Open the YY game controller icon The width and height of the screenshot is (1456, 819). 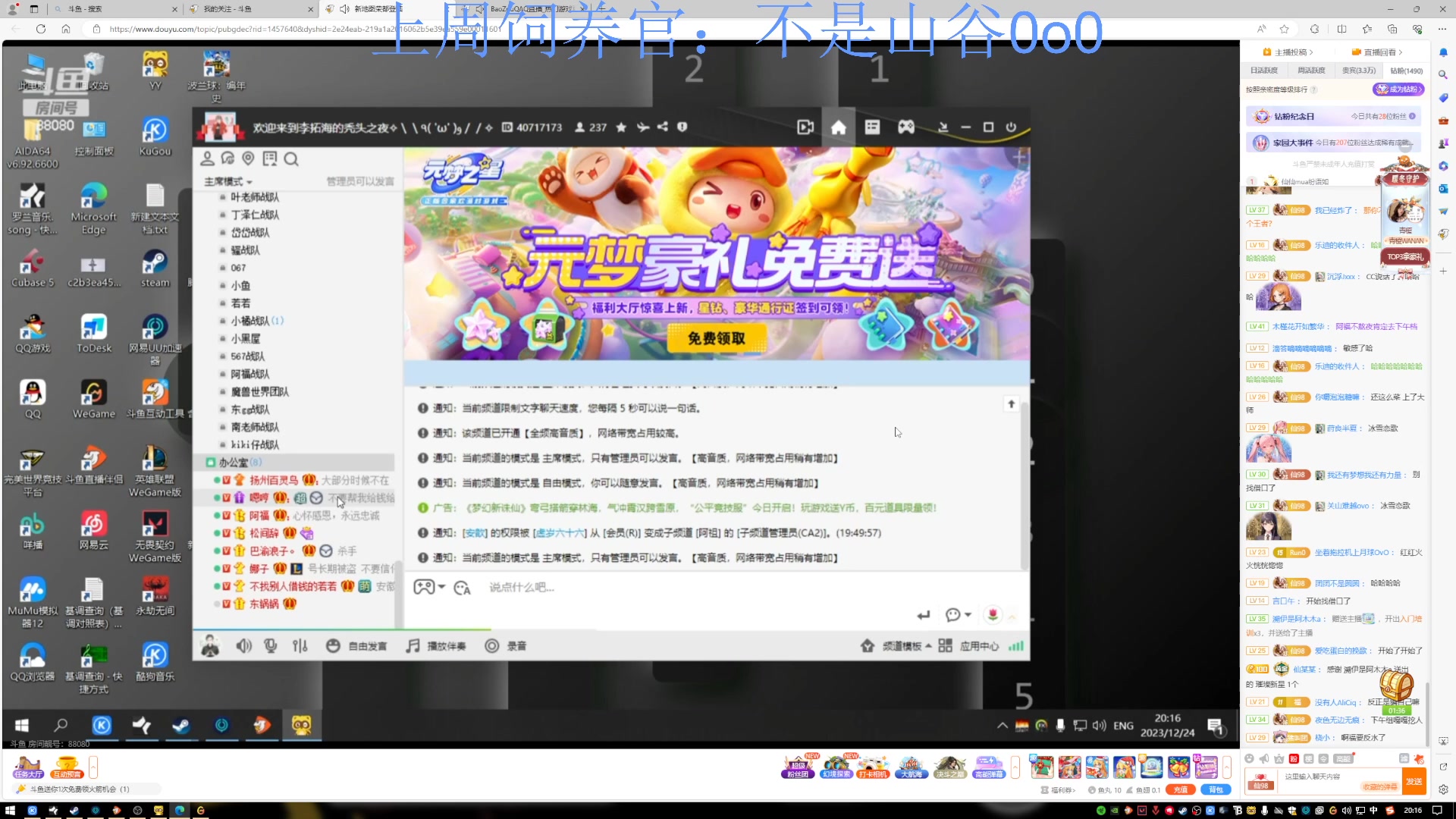pos(906,127)
